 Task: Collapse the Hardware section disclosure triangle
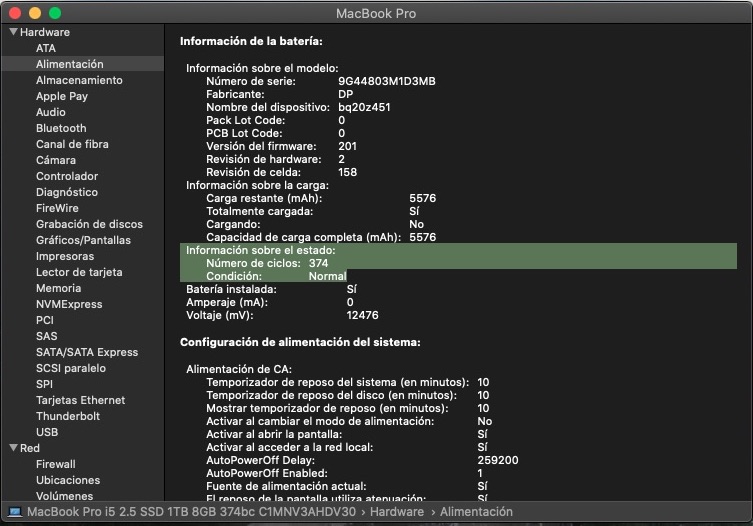pos(13,32)
